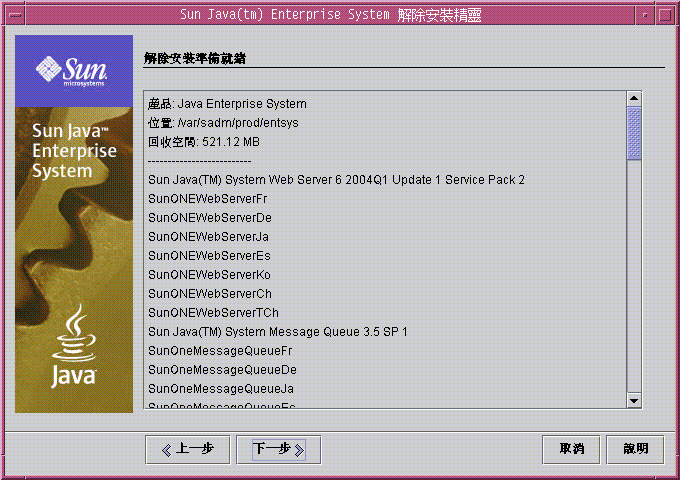This screenshot has width=680, height=480.
Task: Click the 上一步 back button
Action: (x=187, y=450)
